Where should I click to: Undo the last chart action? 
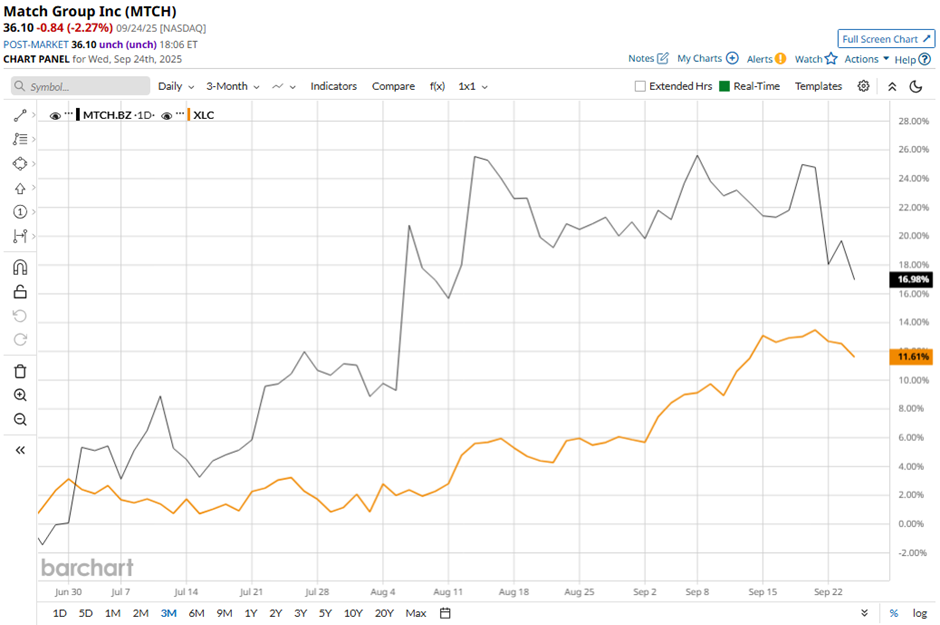20,316
